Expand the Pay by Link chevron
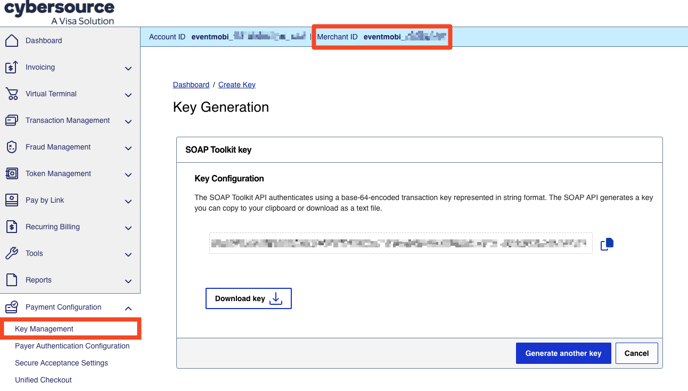The image size is (688, 391). (128, 201)
